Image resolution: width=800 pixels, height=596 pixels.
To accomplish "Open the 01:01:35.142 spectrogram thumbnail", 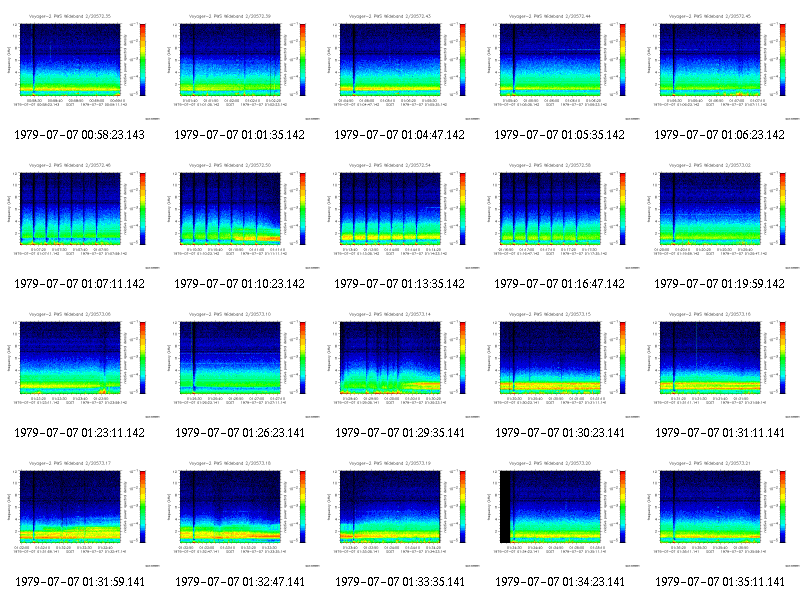I will tap(240, 65).
